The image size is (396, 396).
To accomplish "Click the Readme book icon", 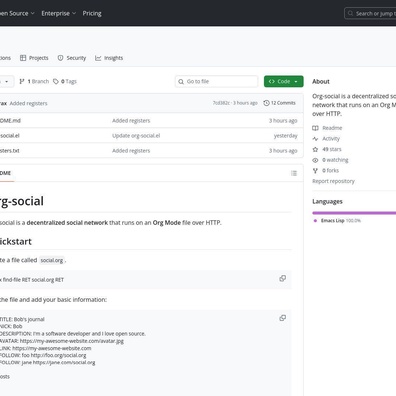I will coord(315,128).
